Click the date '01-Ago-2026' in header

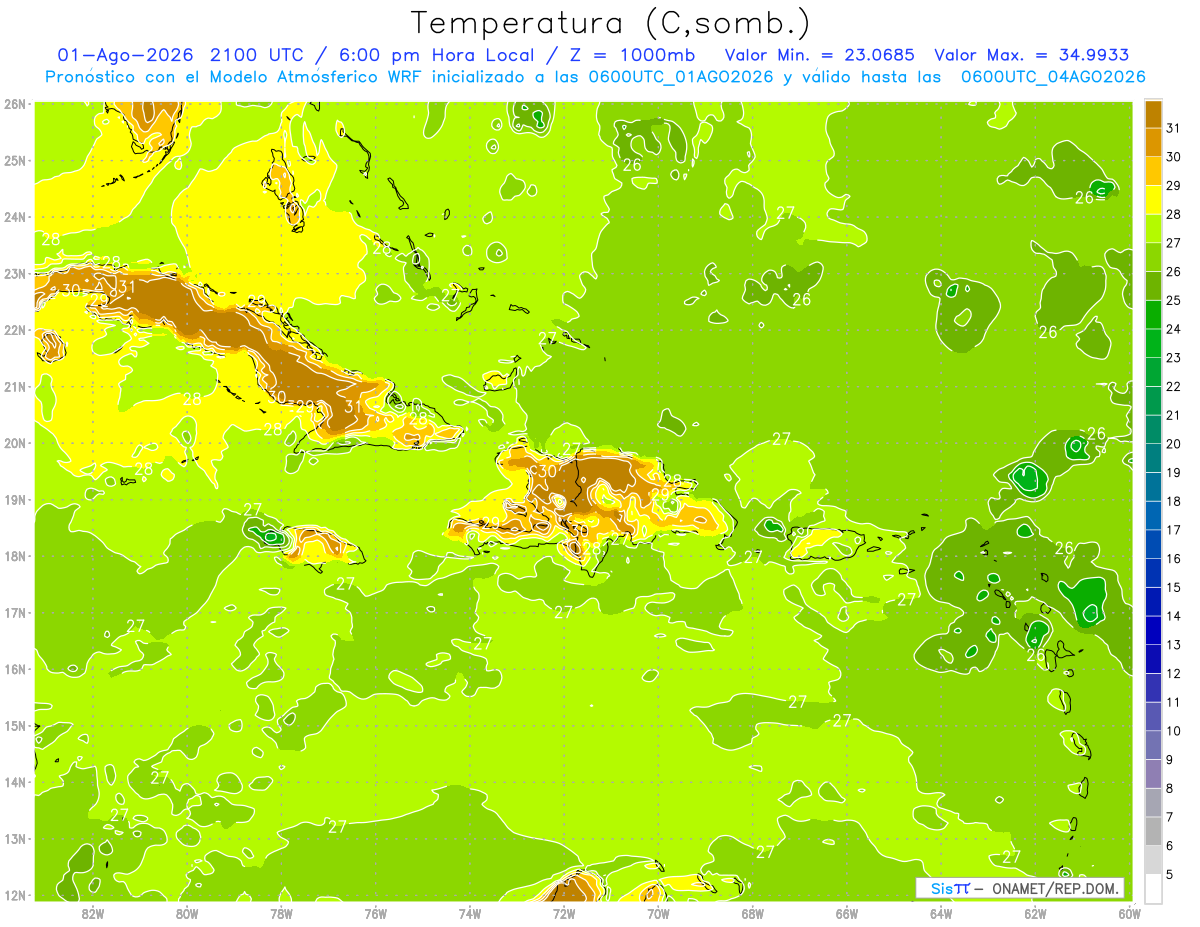126,55
